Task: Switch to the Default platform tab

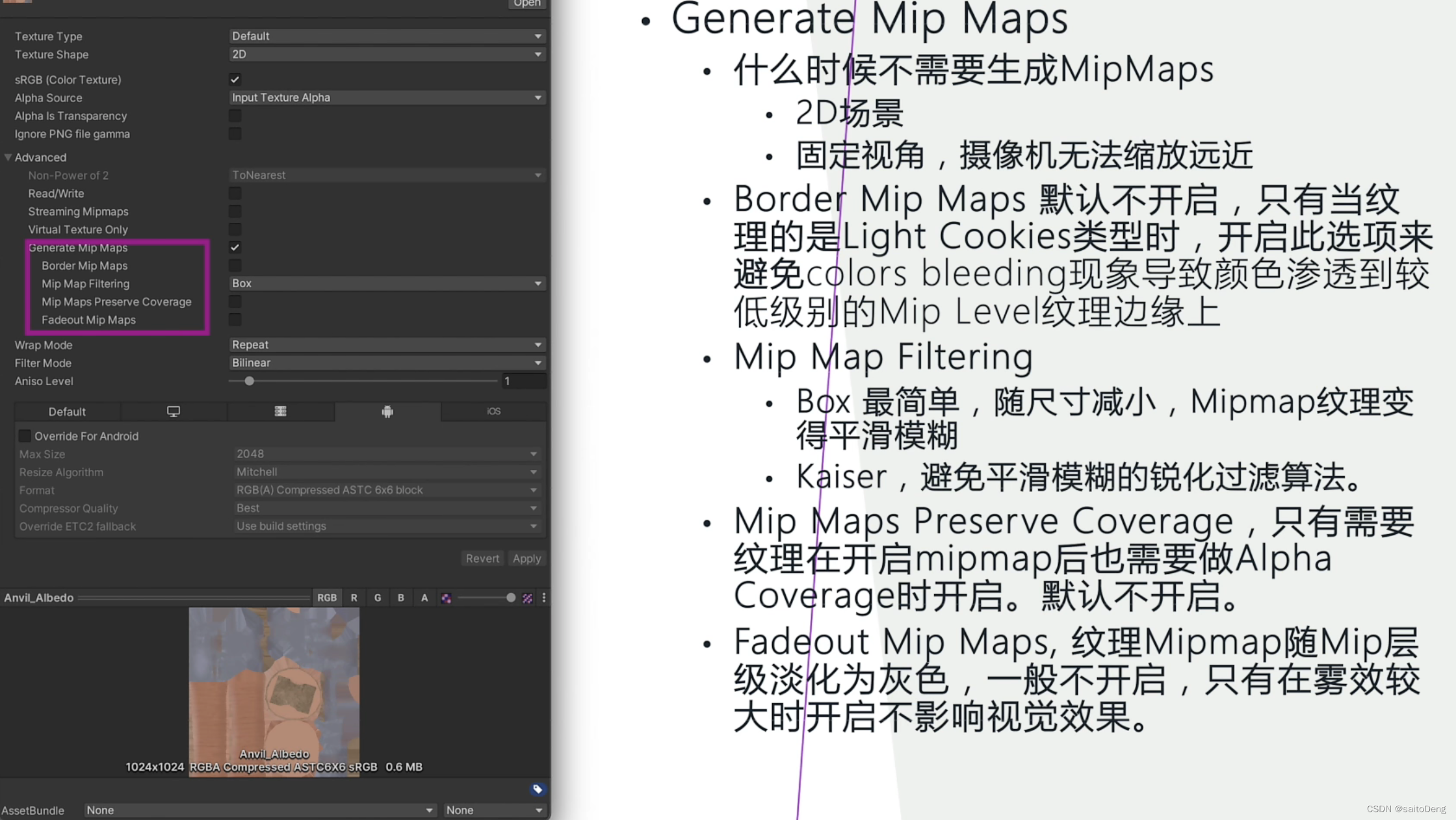Action: tap(67, 411)
